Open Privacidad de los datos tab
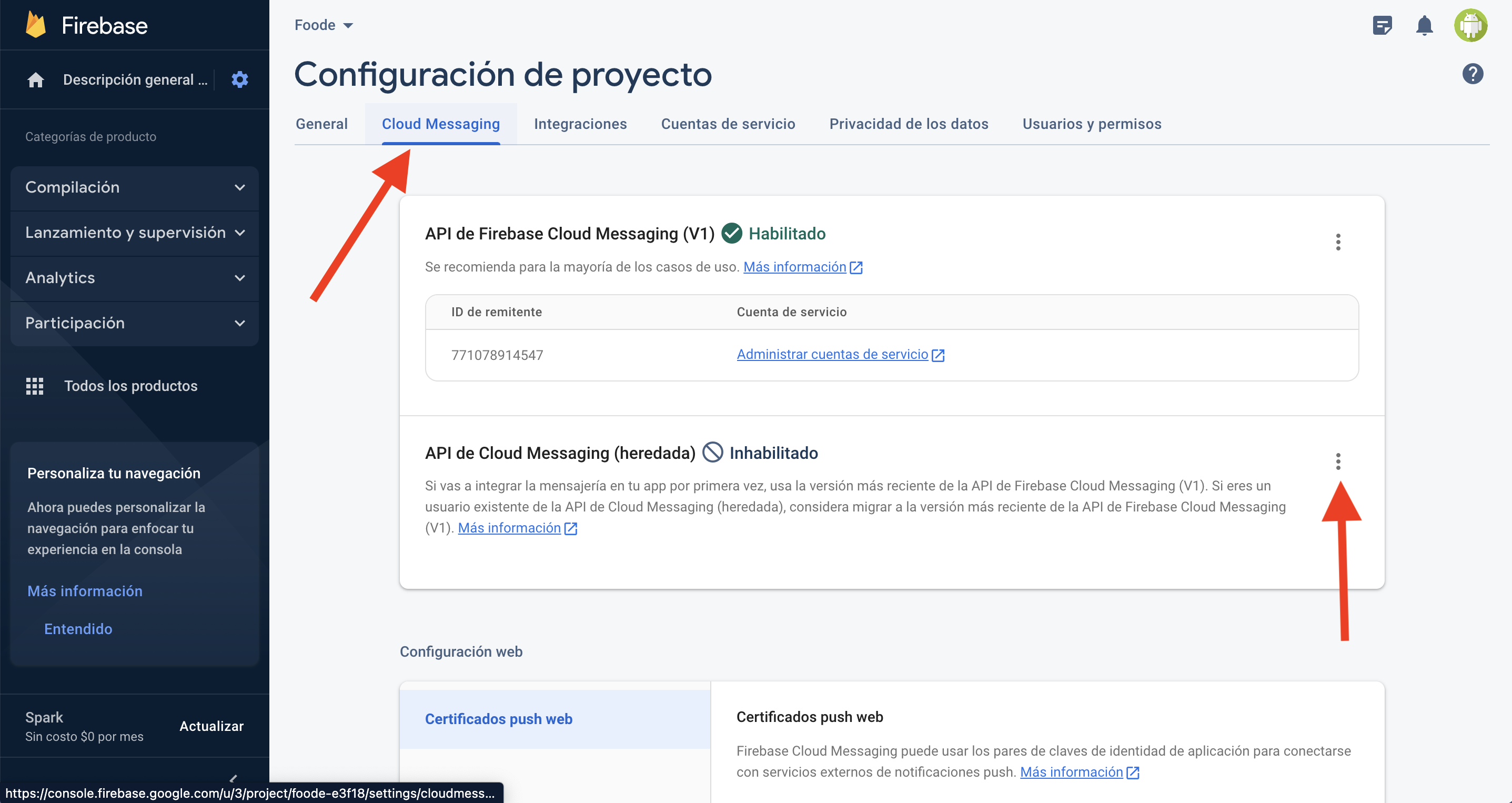 click(x=909, y=124)
